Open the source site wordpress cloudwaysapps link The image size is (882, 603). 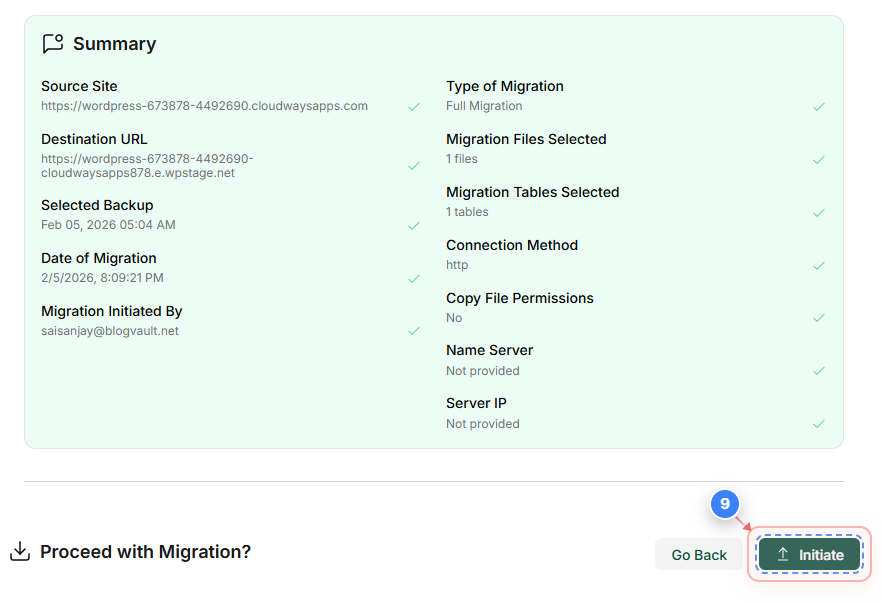coord(204,105)
